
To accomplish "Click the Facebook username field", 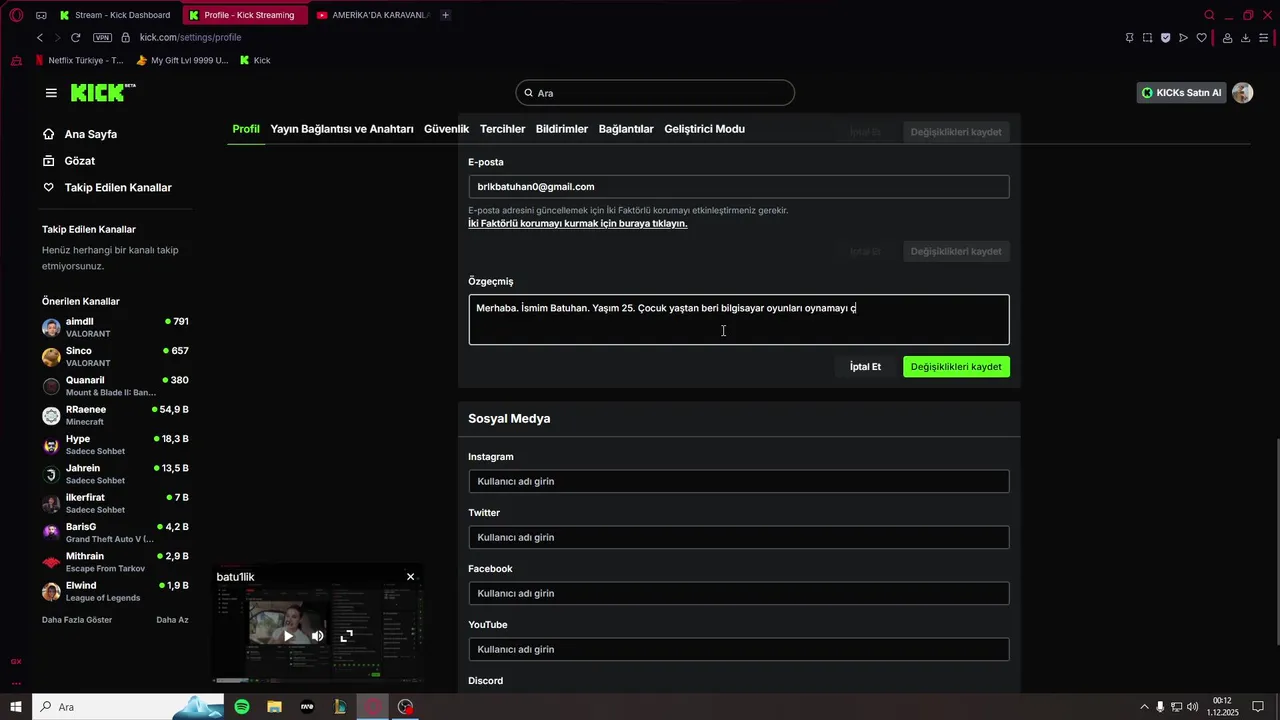I will tap(739, 594).
